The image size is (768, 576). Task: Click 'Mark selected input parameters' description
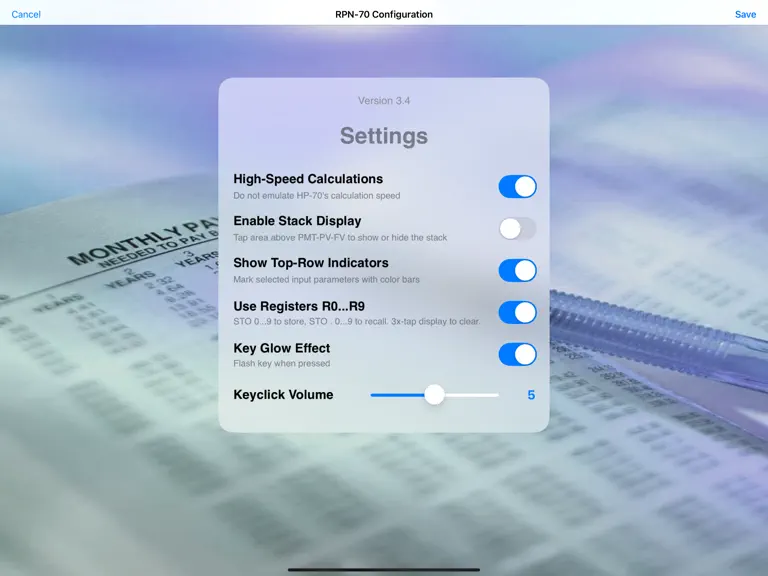click(326, 280)
